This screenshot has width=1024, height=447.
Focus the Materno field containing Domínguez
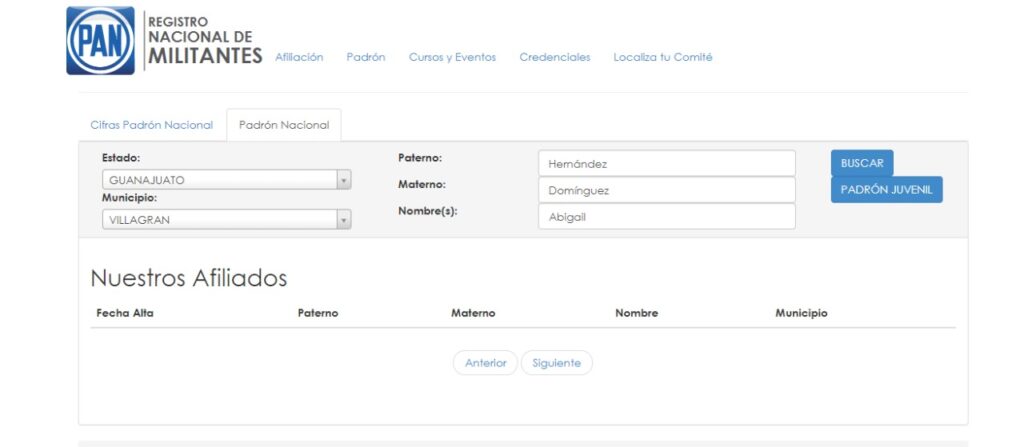[666, 190]
